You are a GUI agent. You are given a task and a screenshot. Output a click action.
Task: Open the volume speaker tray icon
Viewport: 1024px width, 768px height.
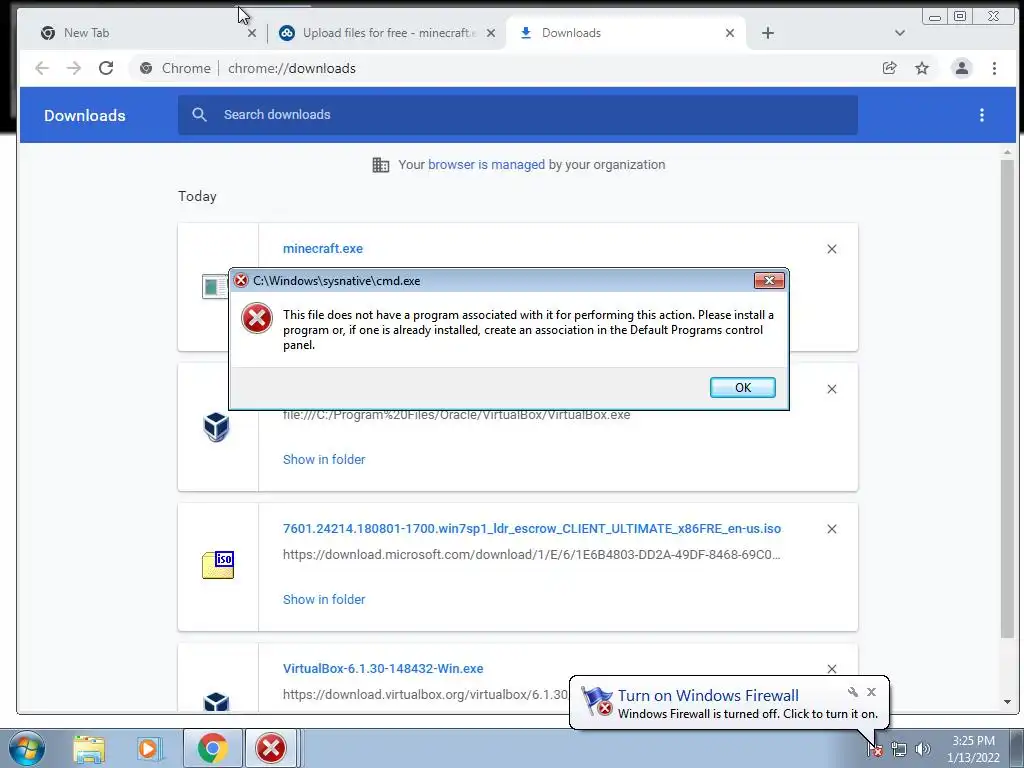[x=922, y=749]
